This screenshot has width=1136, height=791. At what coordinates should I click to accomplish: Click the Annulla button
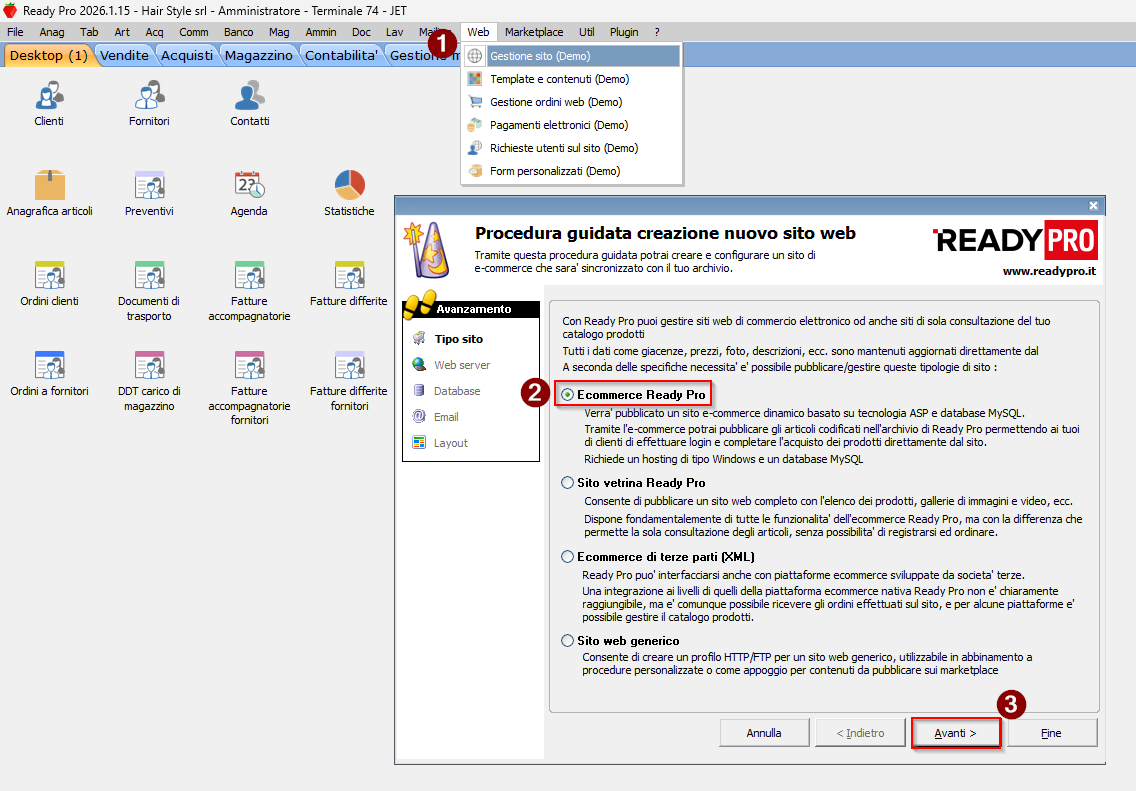764,733
